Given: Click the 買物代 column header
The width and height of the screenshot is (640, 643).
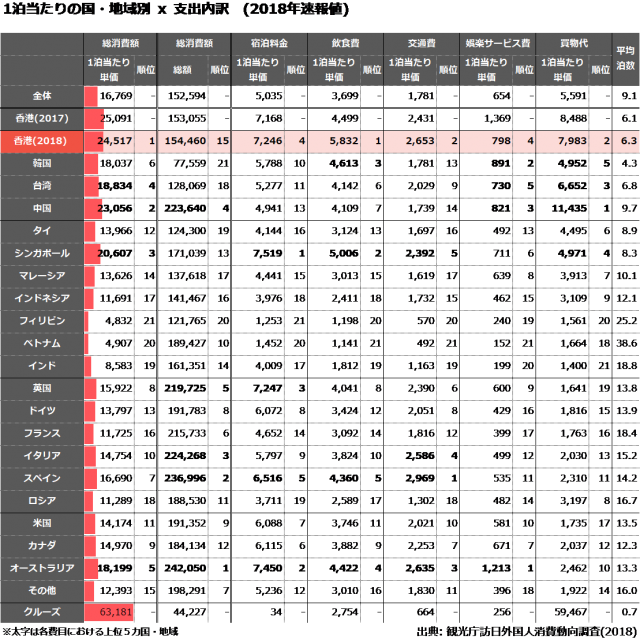Looking at the screenshot, I should click(x=574, y=45).
